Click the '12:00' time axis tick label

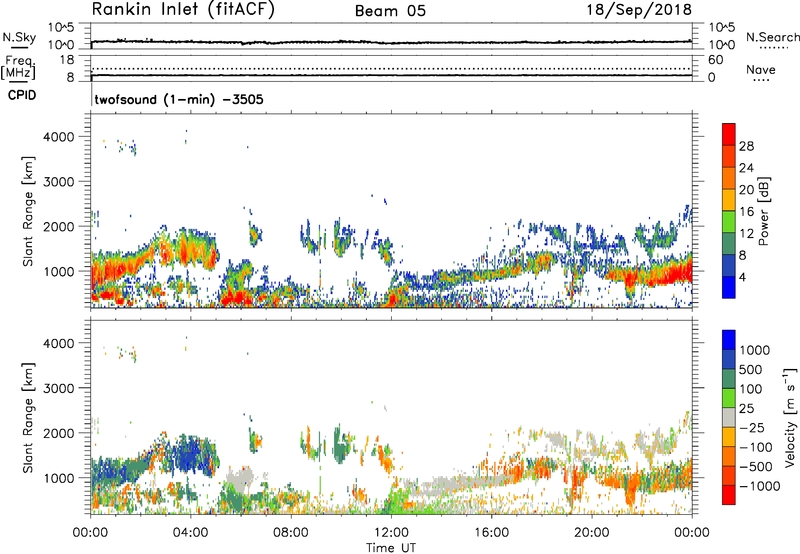pos(391,533)
